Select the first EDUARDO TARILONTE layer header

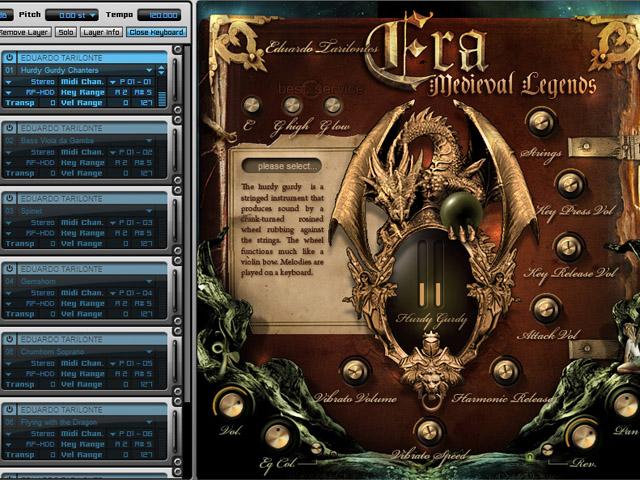(x=93, y=58)
